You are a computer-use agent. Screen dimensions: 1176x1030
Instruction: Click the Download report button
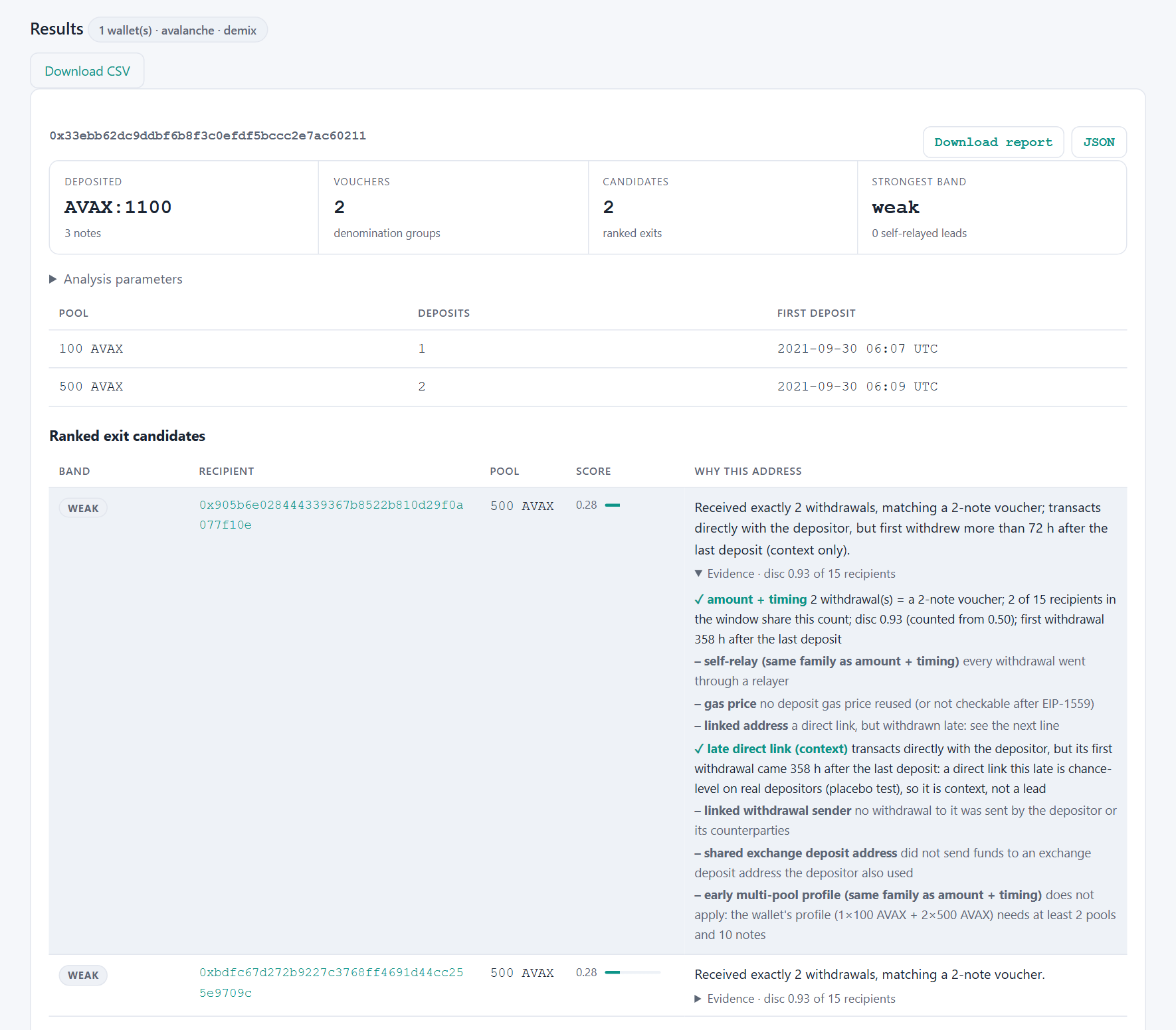(x=993, y=142)
